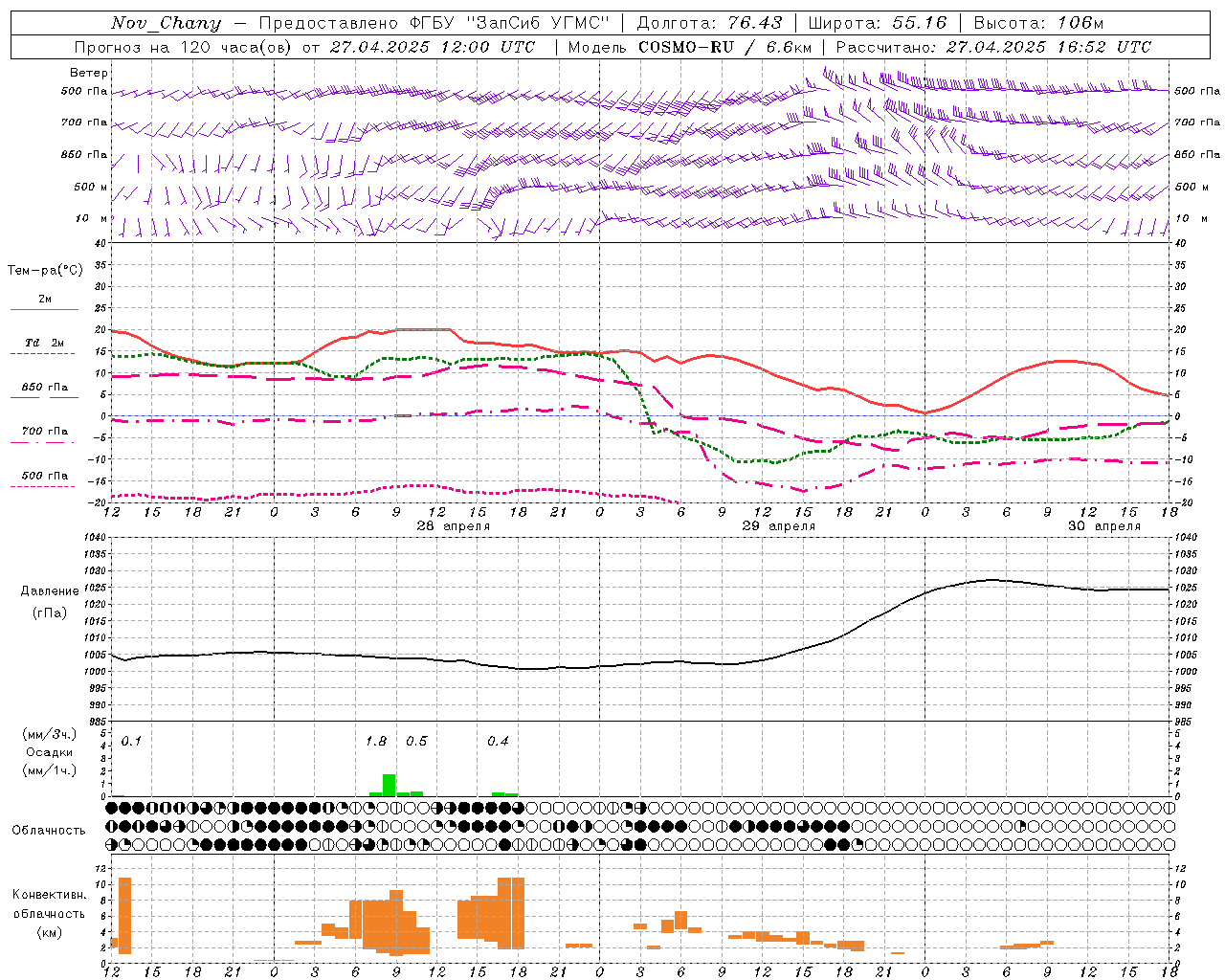This screenshot has width=1225, height=980.
Task: Click the station name Nov_Chany in header
Action: pos(166,23)
